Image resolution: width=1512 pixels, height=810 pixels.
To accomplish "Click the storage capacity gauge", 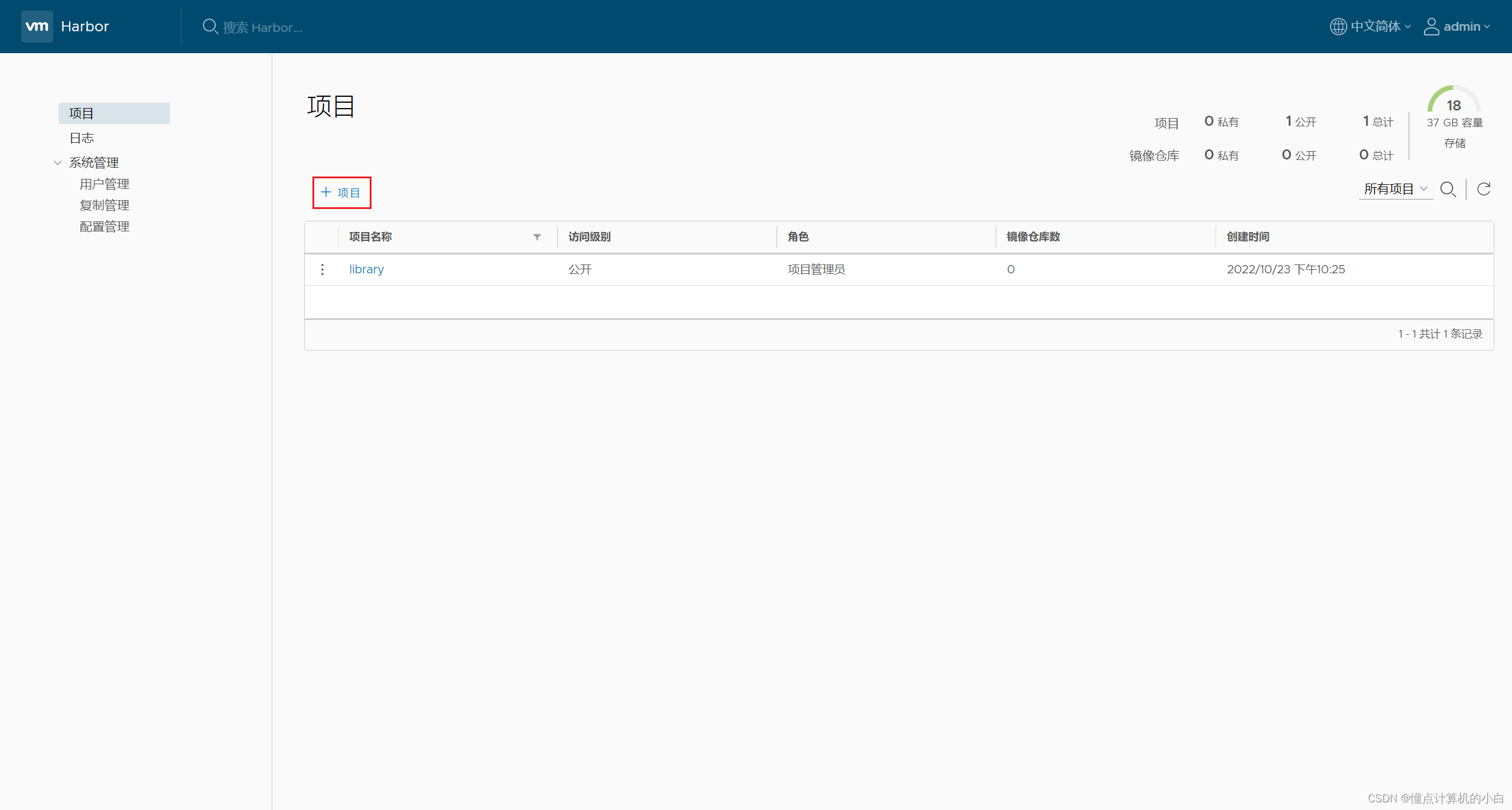I will 1454,99.
